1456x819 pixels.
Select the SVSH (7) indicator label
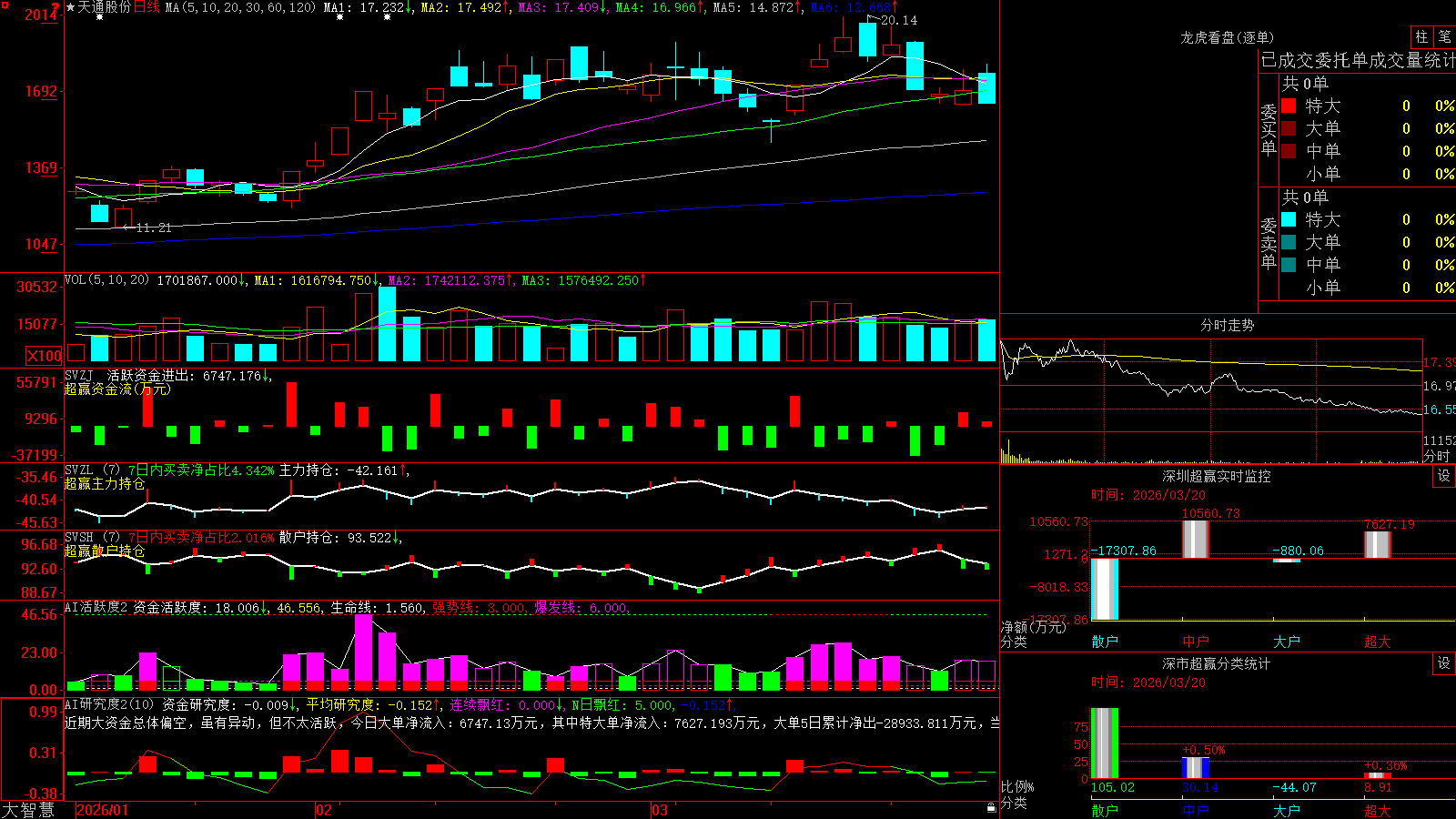(x=92, y=538)
